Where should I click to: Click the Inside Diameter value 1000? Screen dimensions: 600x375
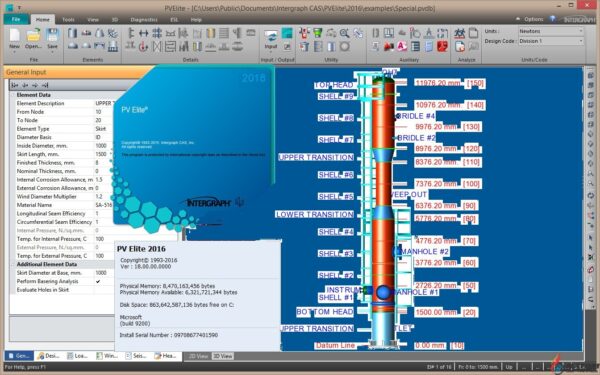(101, 146)
